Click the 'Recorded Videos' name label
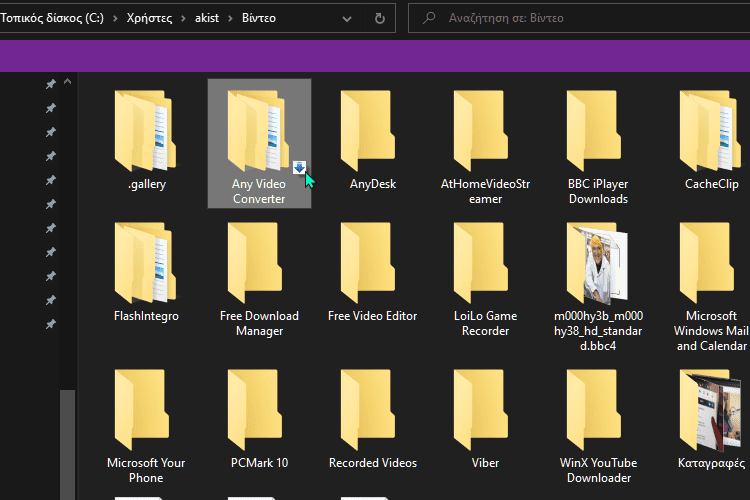This screenshot has width=750, height=500. point(373,463)
